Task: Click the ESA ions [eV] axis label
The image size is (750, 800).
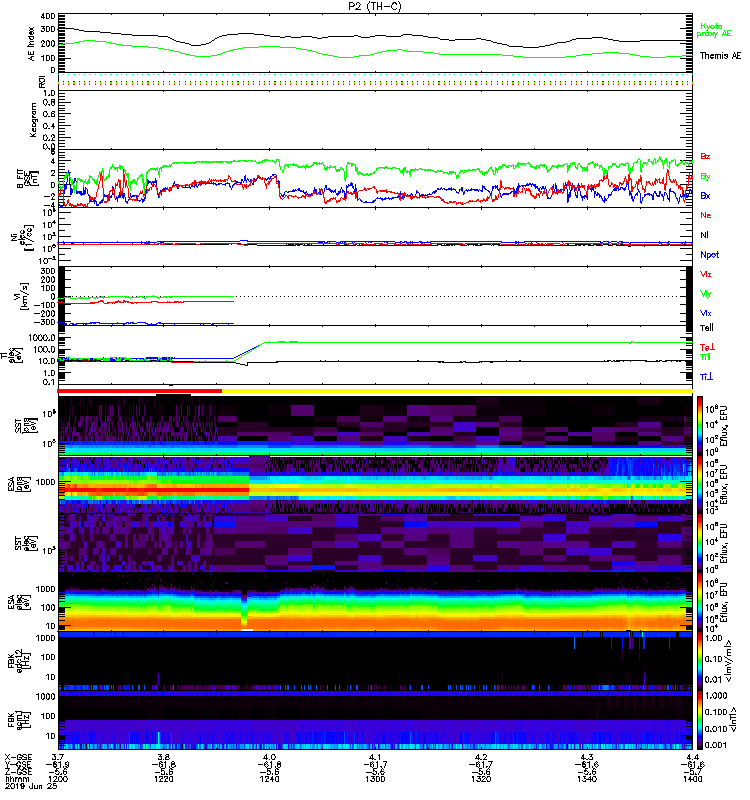Action: (x=18, y=484)
